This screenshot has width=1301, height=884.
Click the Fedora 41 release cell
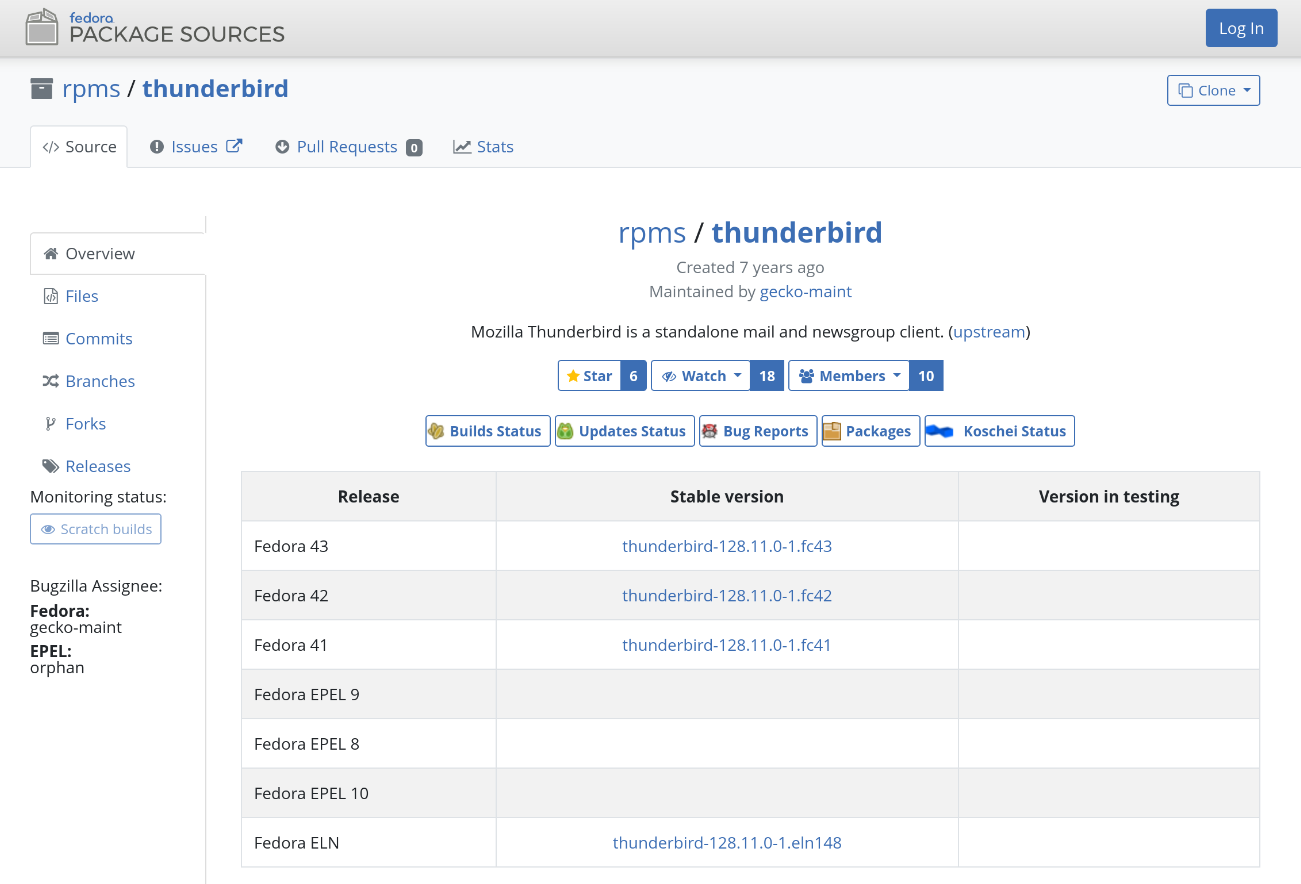click(x=369, y=645)
